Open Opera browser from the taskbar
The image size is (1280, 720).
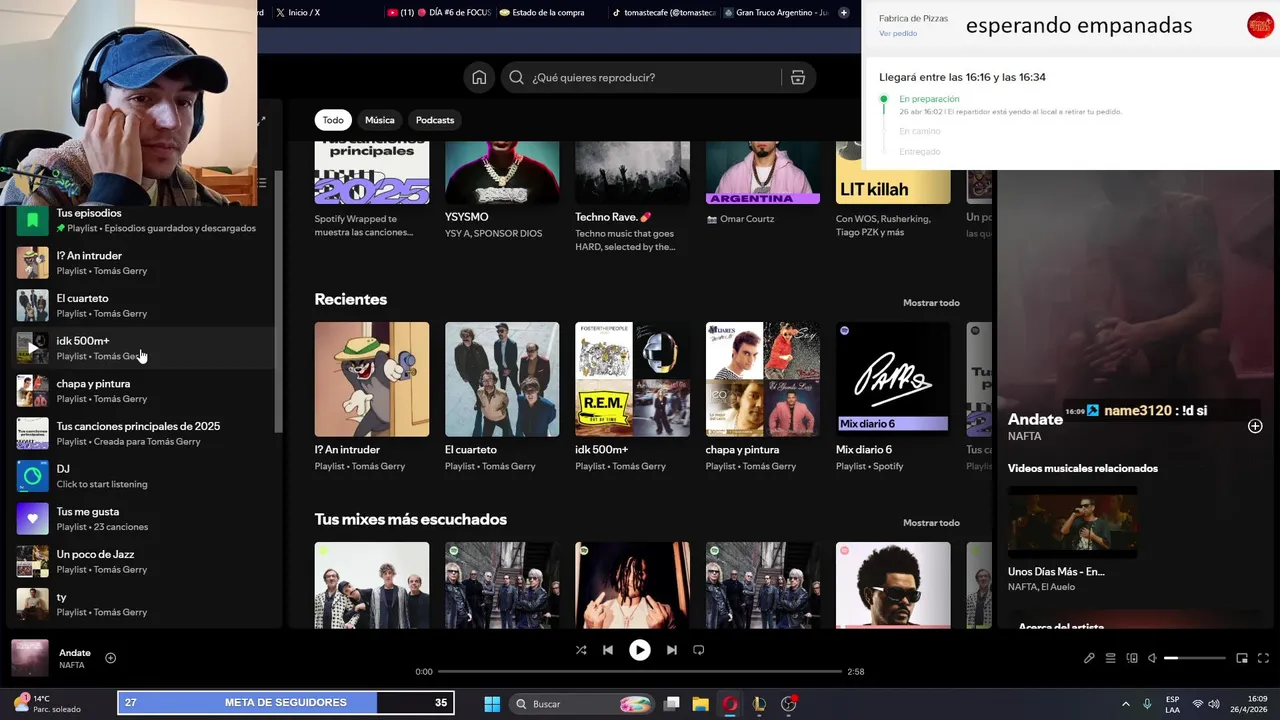[x=730, y=704]
